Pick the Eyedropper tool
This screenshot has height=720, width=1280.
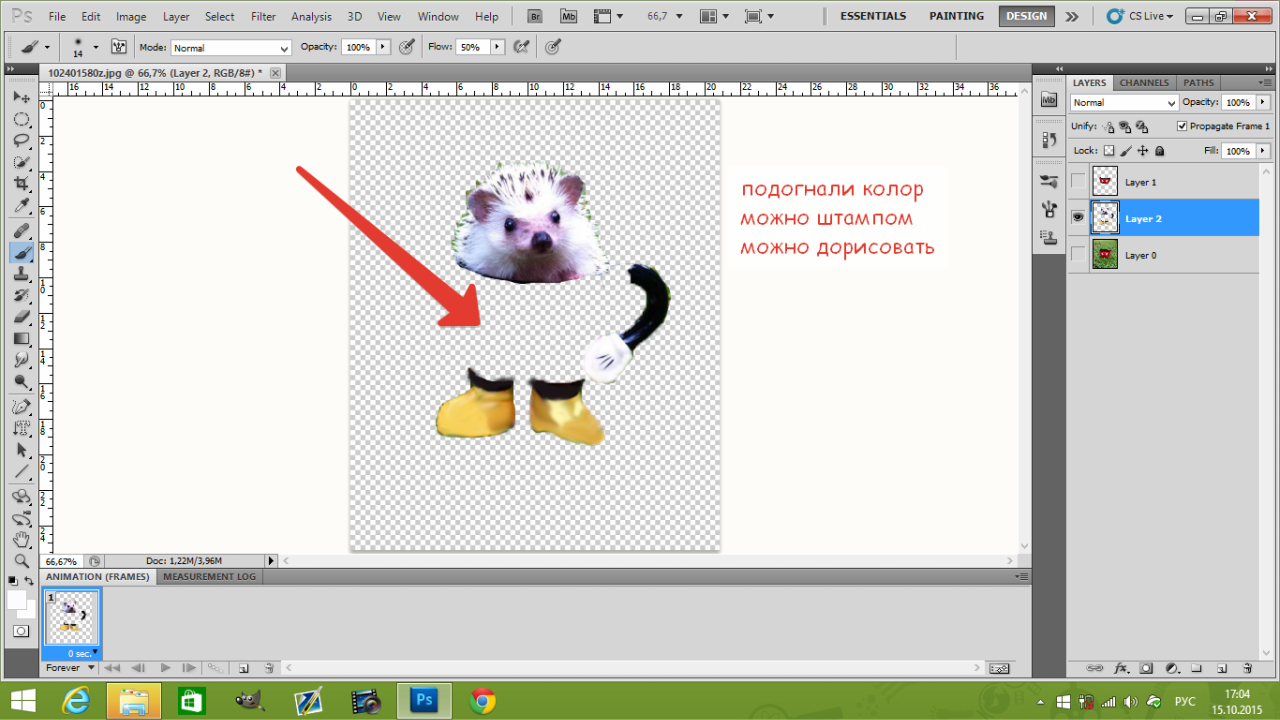click(x=21, y=207)
